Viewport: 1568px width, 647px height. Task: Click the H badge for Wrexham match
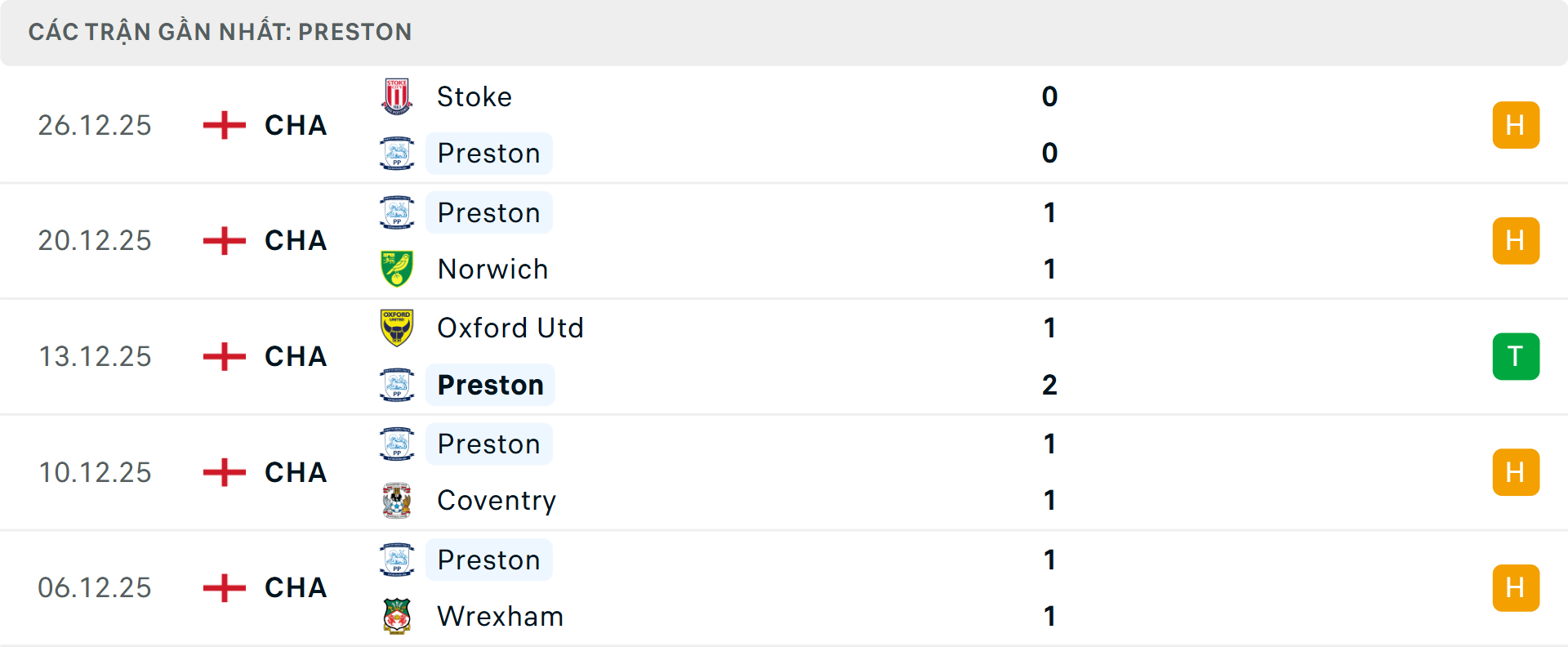tap(1516, 587)
